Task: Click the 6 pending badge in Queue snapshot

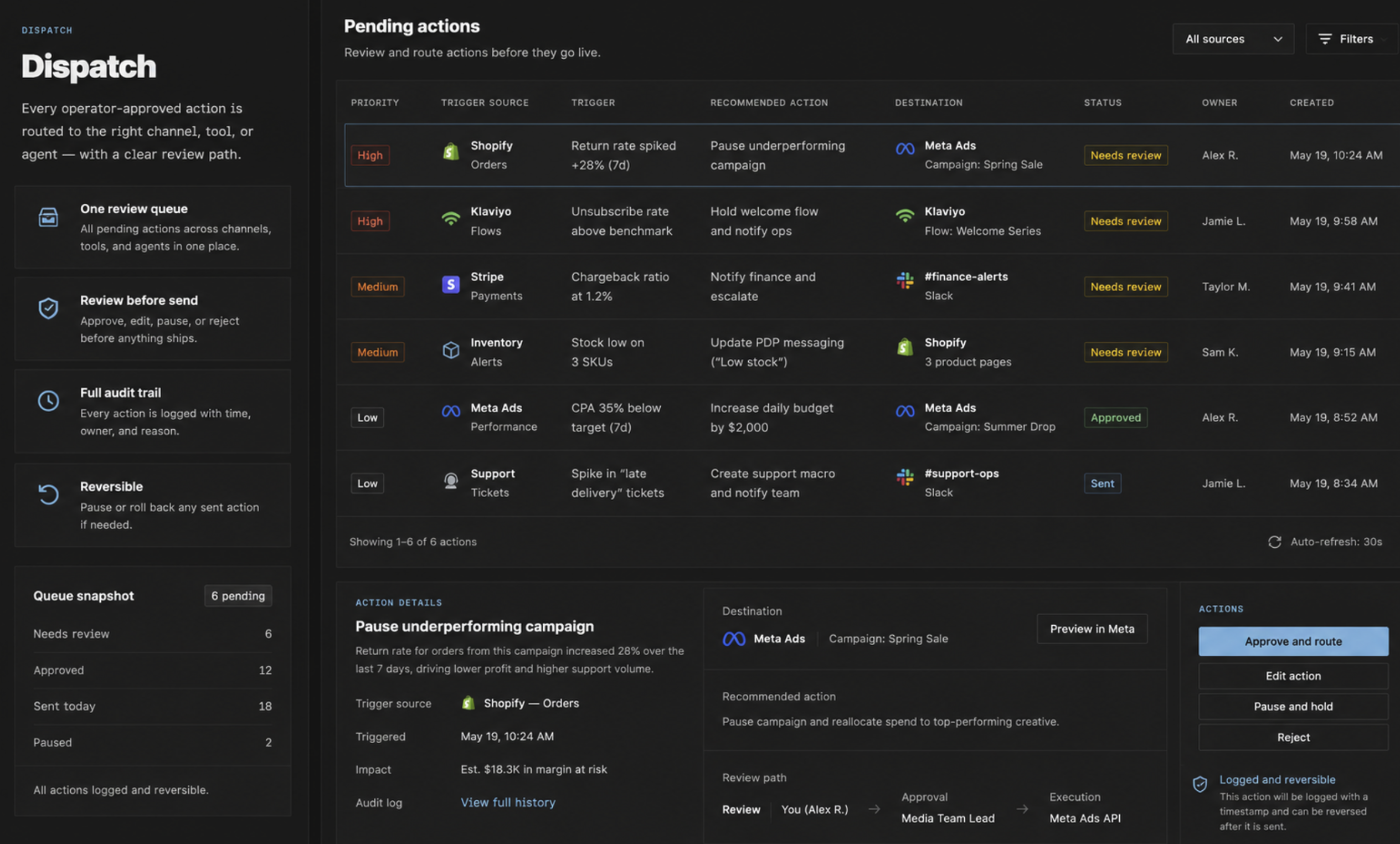Action: [x=238, y=596]
